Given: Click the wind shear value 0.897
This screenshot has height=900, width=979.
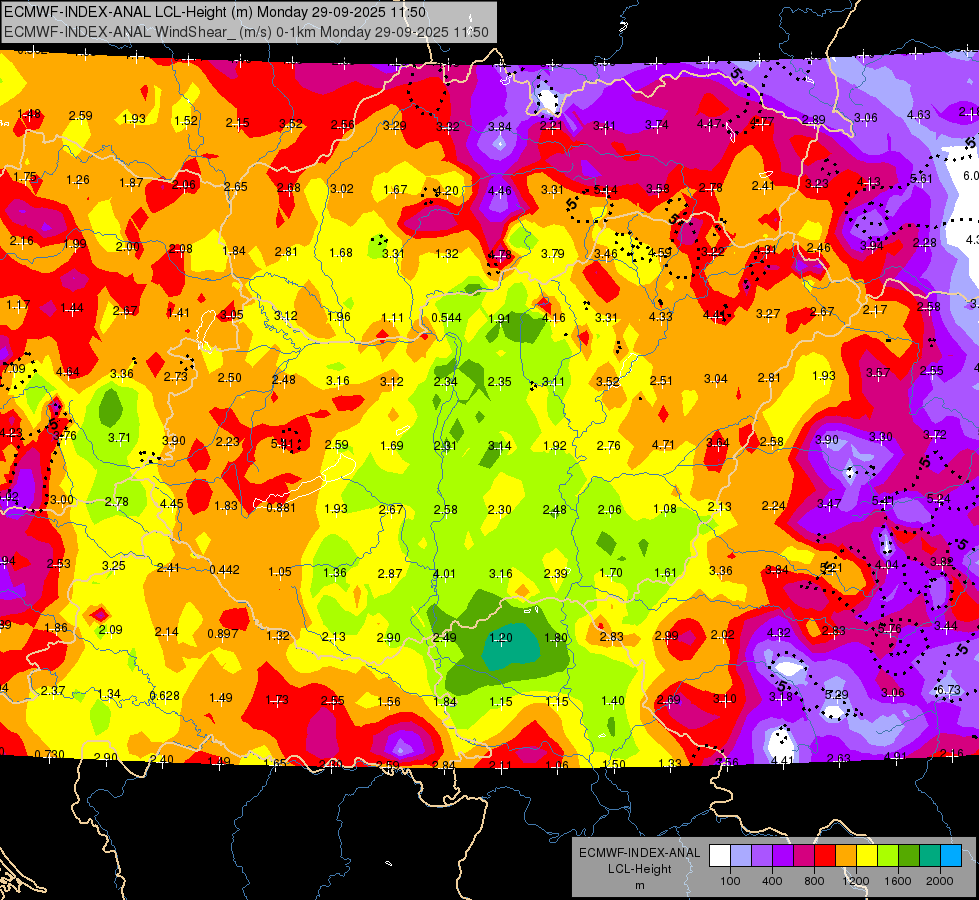Looking at the screenshot, I should 223,634.
